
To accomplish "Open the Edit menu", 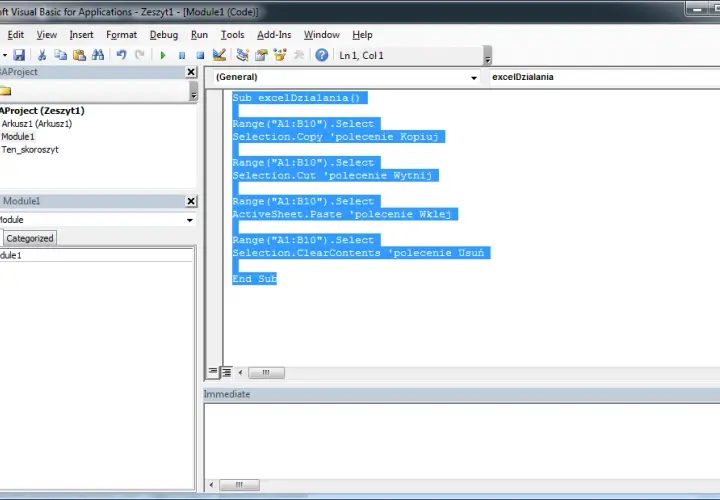I will click(16, 35).
